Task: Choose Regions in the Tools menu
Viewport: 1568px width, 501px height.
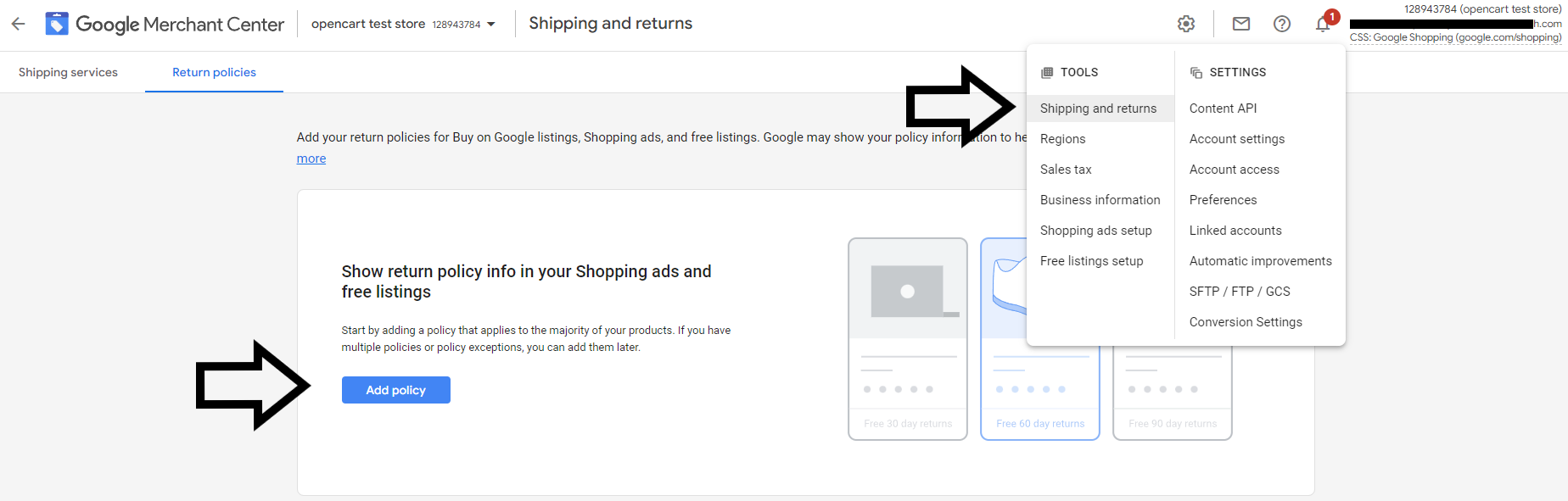Action: click(x=1062, y=139)
